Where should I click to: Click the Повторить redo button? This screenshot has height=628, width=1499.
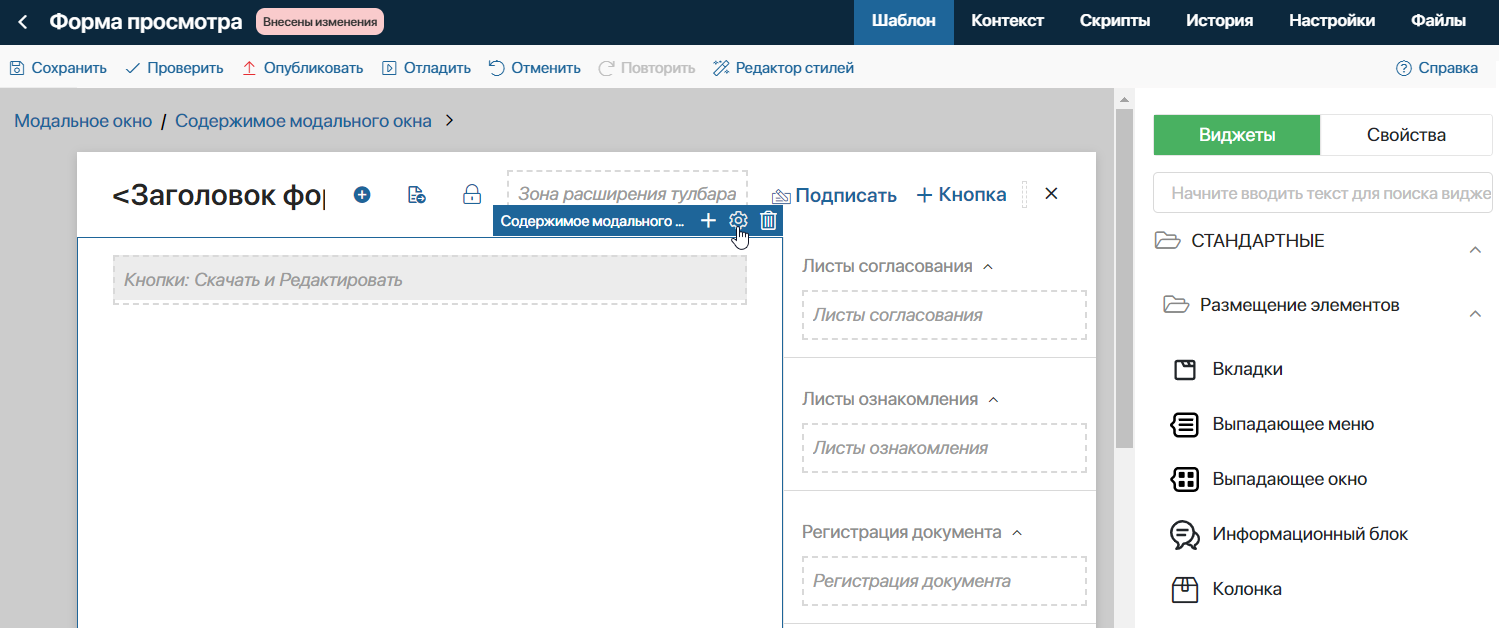pos(646,68)
